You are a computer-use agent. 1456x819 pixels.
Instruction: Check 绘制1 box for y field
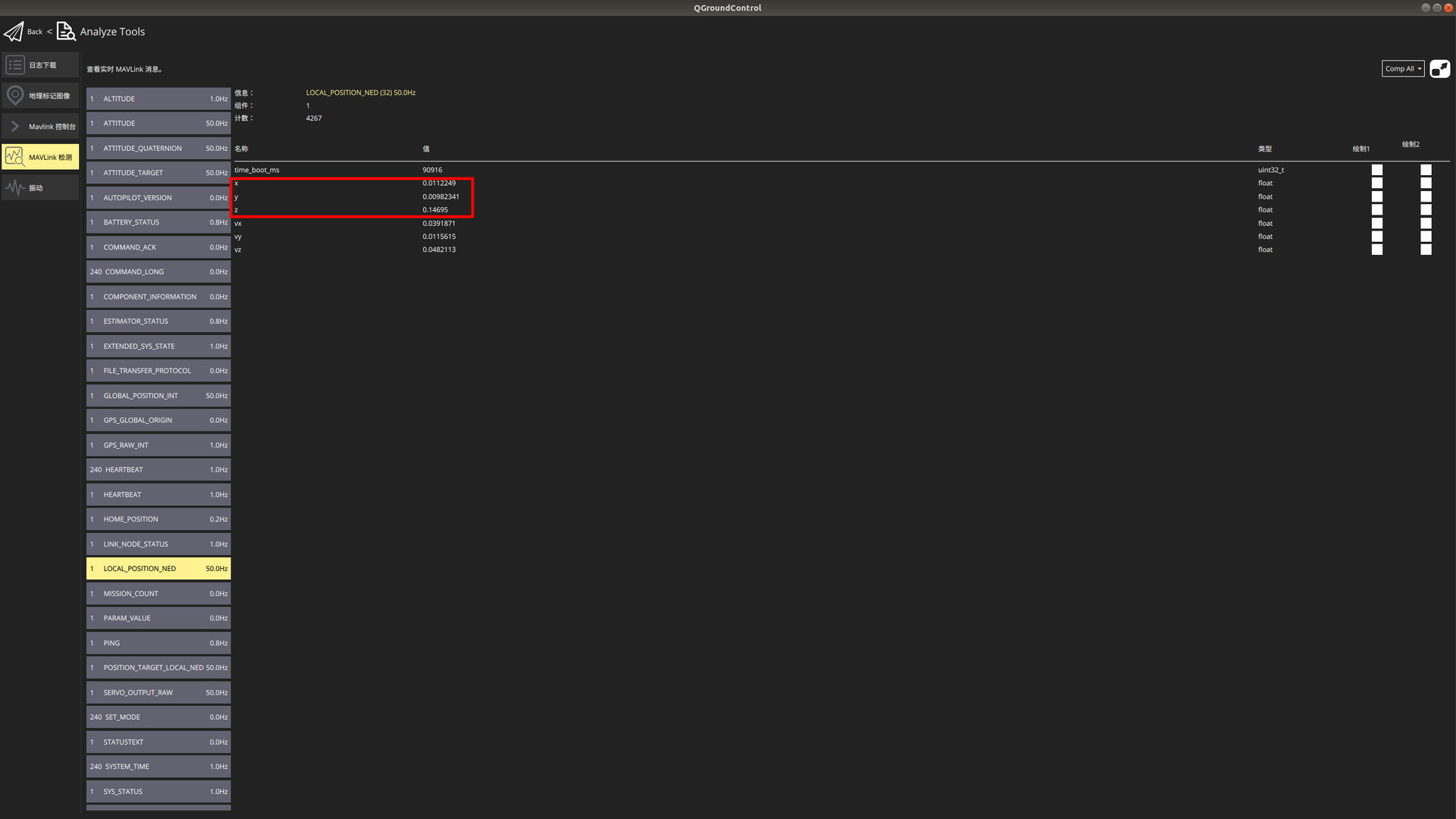tap(1376, 196)
